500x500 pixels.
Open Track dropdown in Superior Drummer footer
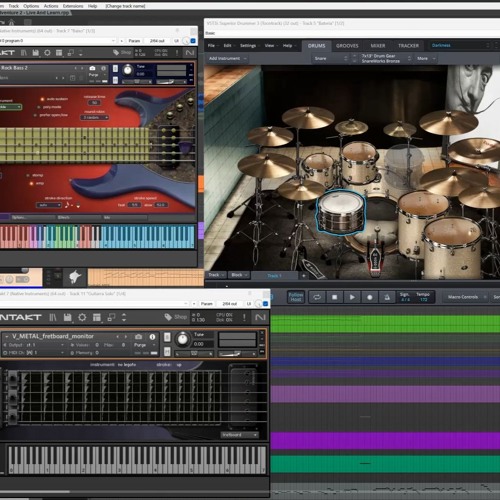tap(216, 275)
